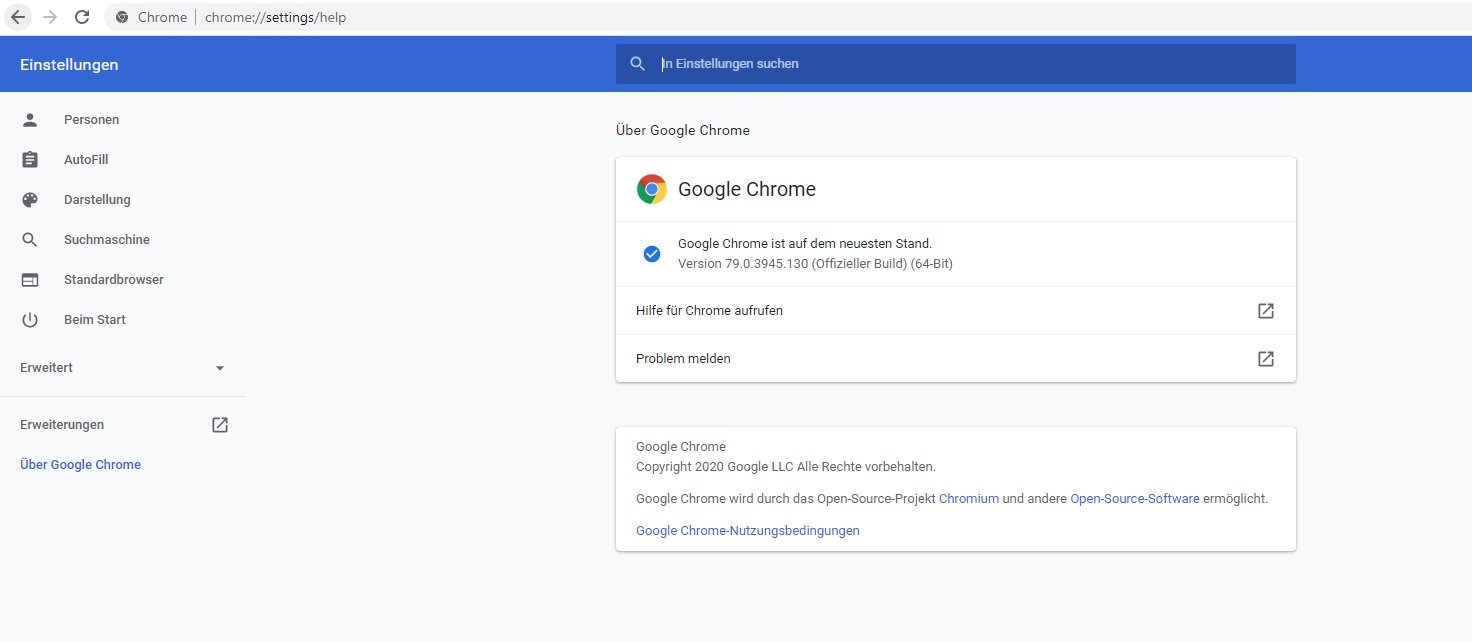Image resolution: width=1472 pixels, height=642 pixels.
Task: Click the Personen person icon
Action: pos(30,120)
